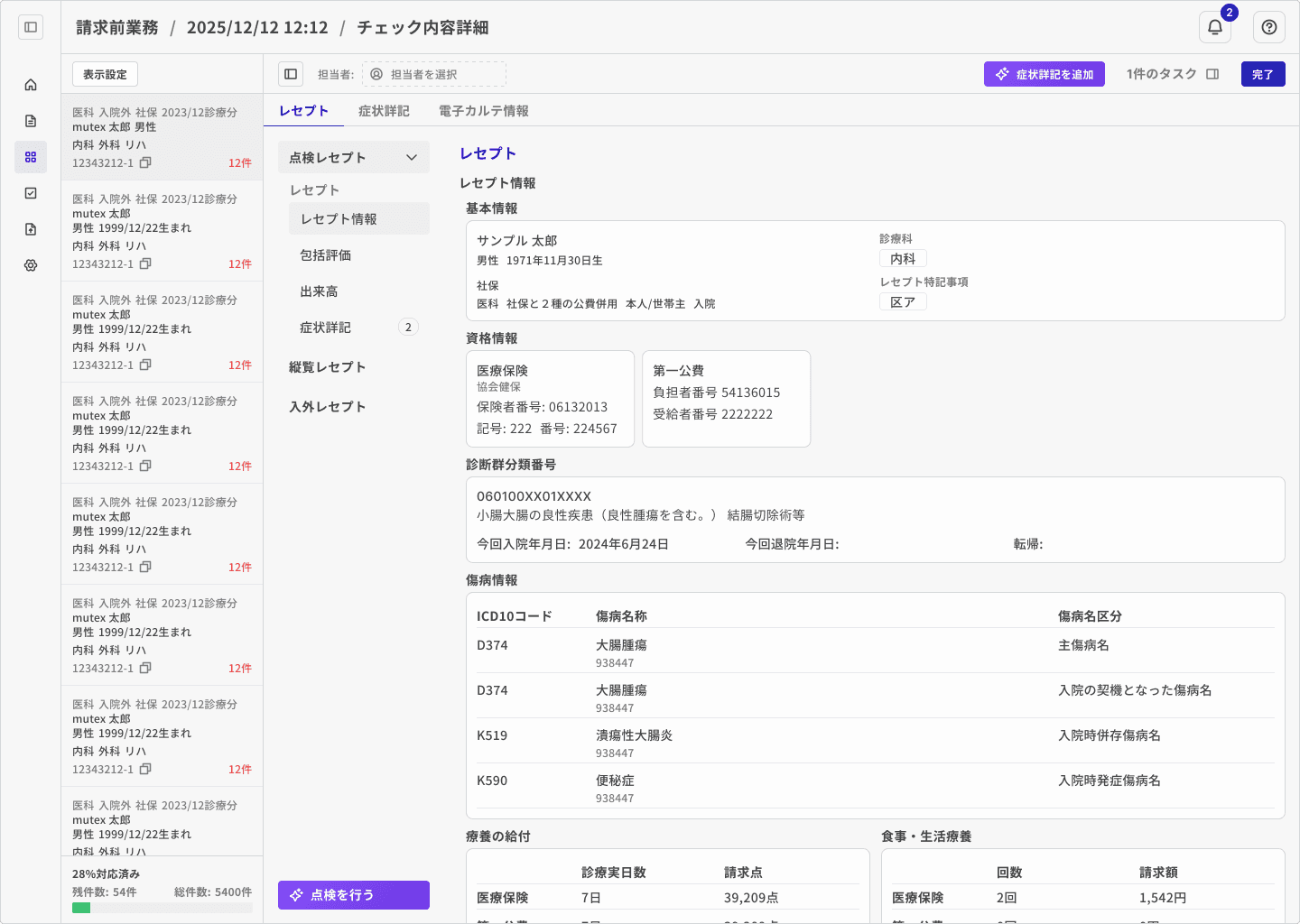This screenshot has width=1300, height=924.
Task: Click the K519 潰瘍性大腸炎 row
Action: point(876,742)
